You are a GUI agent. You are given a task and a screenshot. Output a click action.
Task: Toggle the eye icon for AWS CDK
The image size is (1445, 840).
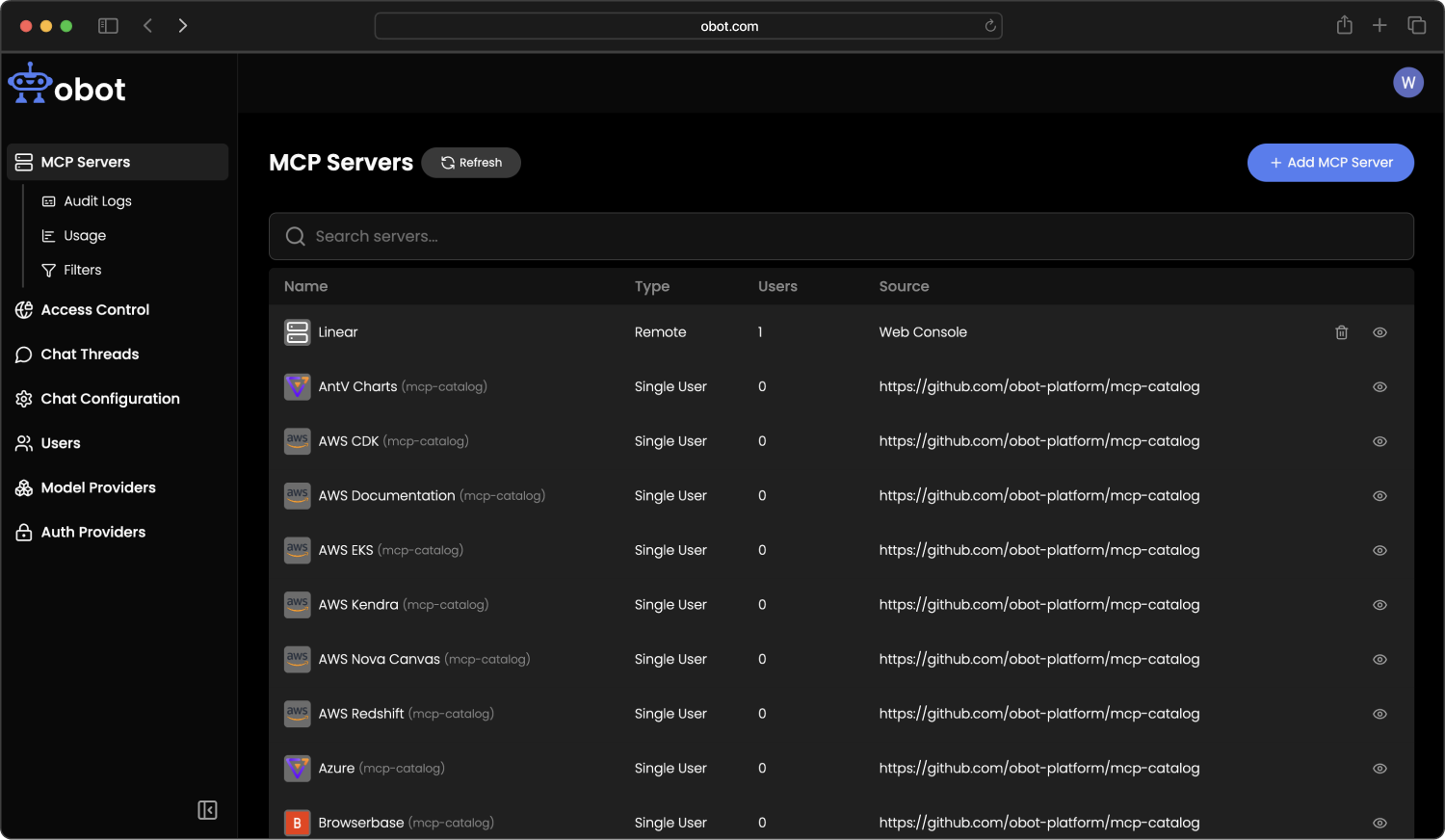pyautogui.click(x=1379, y=441)
